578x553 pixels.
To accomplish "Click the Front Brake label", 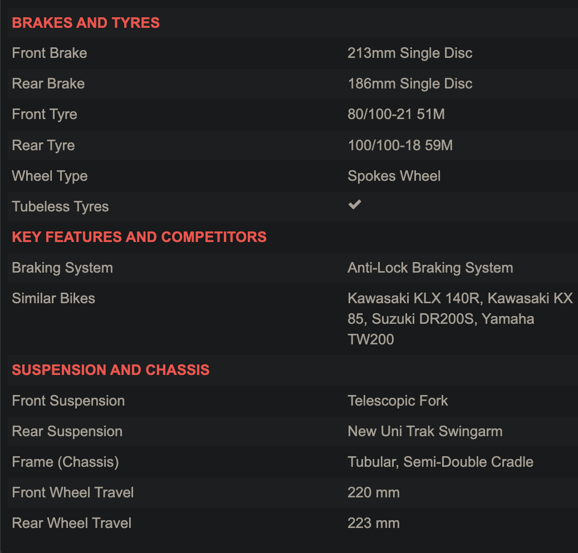I will (x=49, y=53).
